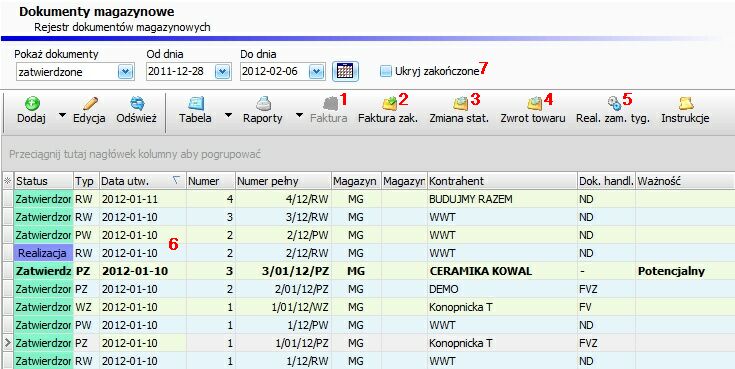Open Instrukcje toolbar icon
The width and height of the screenshot is (735, 369).
[x=686, y=103]
